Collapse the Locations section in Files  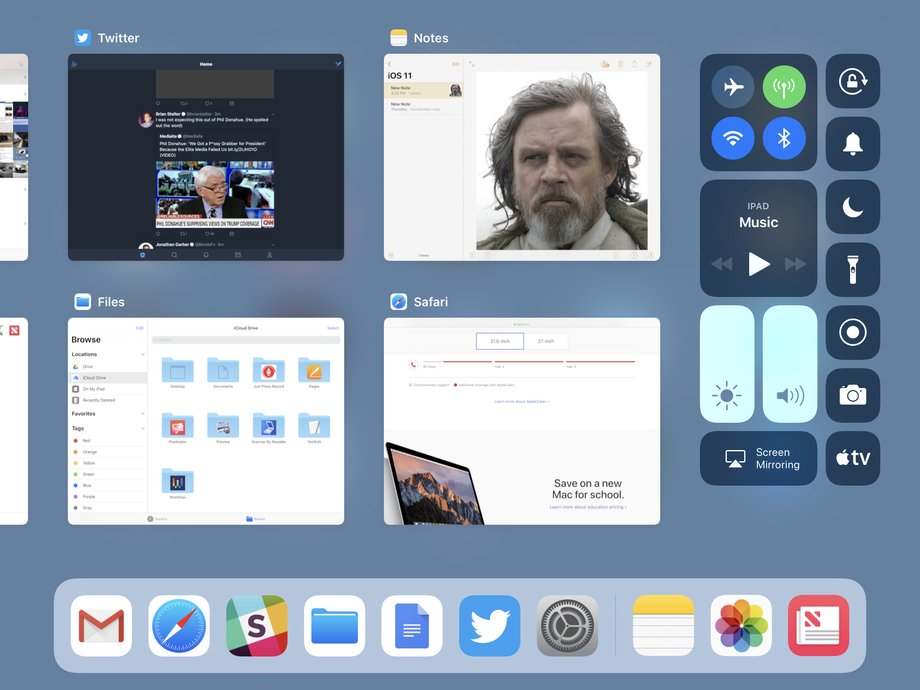tap(143, 354)
